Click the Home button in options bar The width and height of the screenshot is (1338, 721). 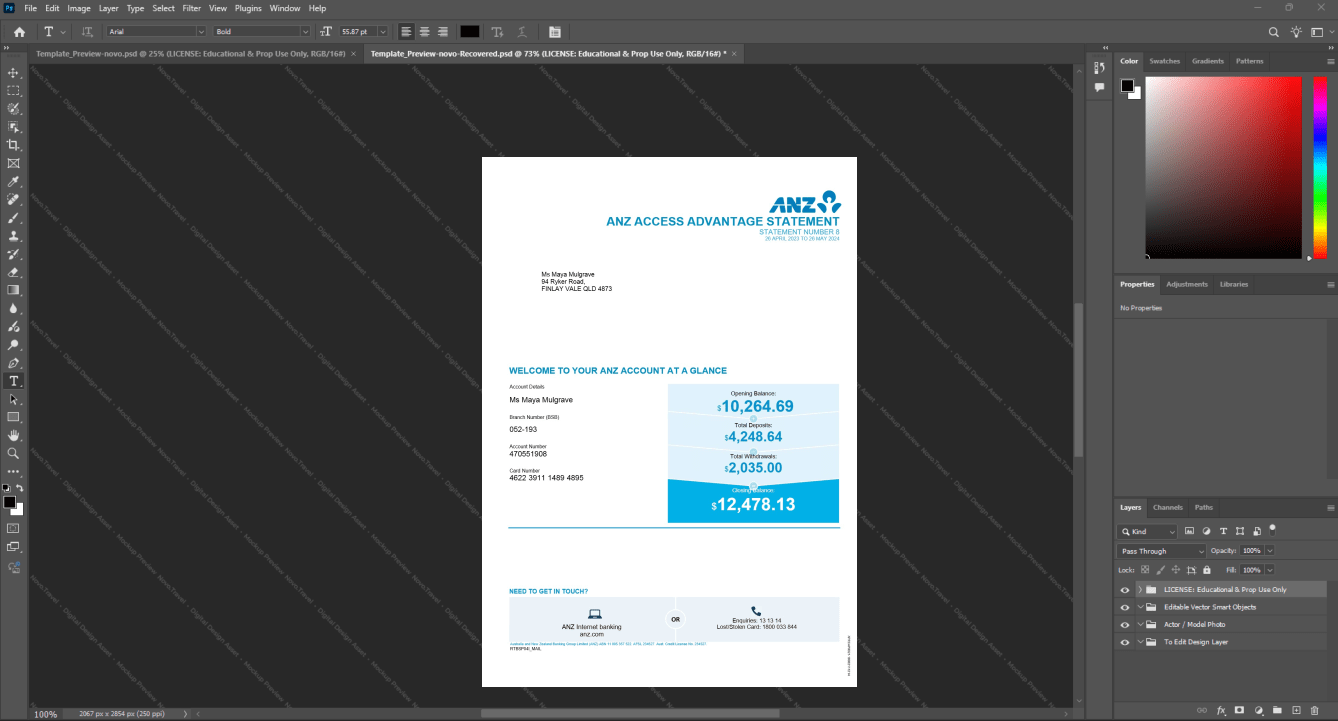19,32
